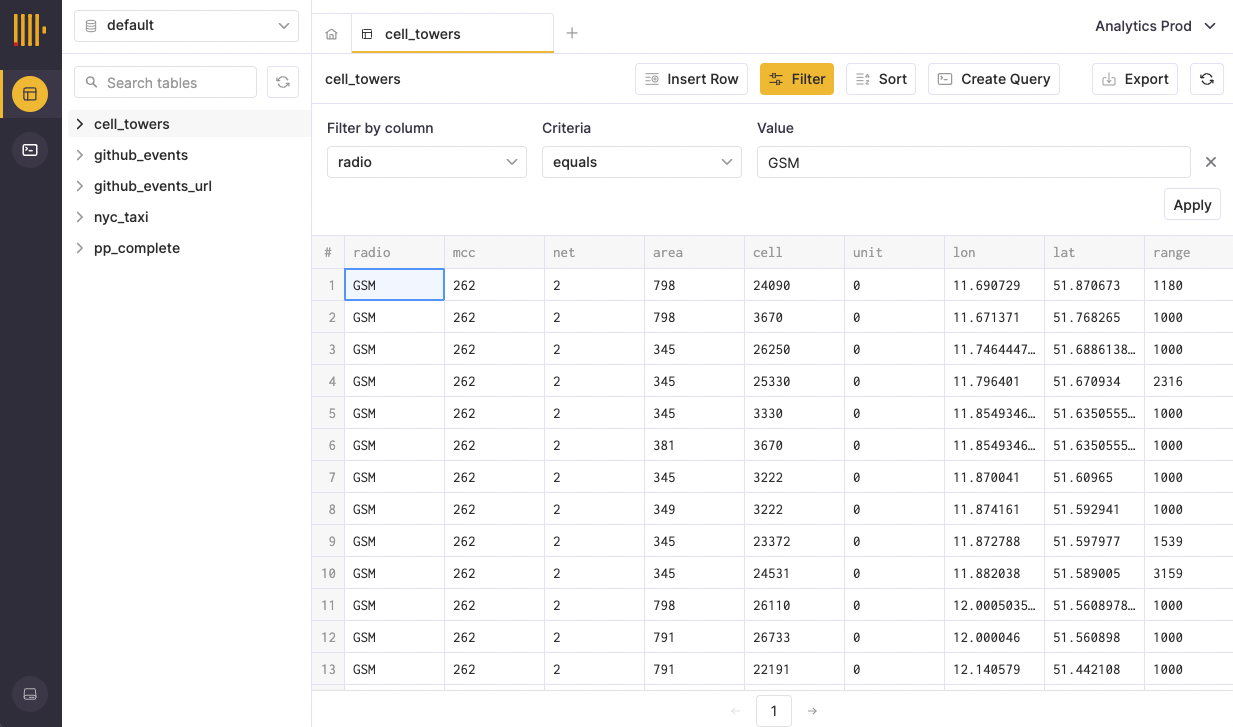Remove the filter with X icon
This screenshot has width=1233, height=727.
1210,162
